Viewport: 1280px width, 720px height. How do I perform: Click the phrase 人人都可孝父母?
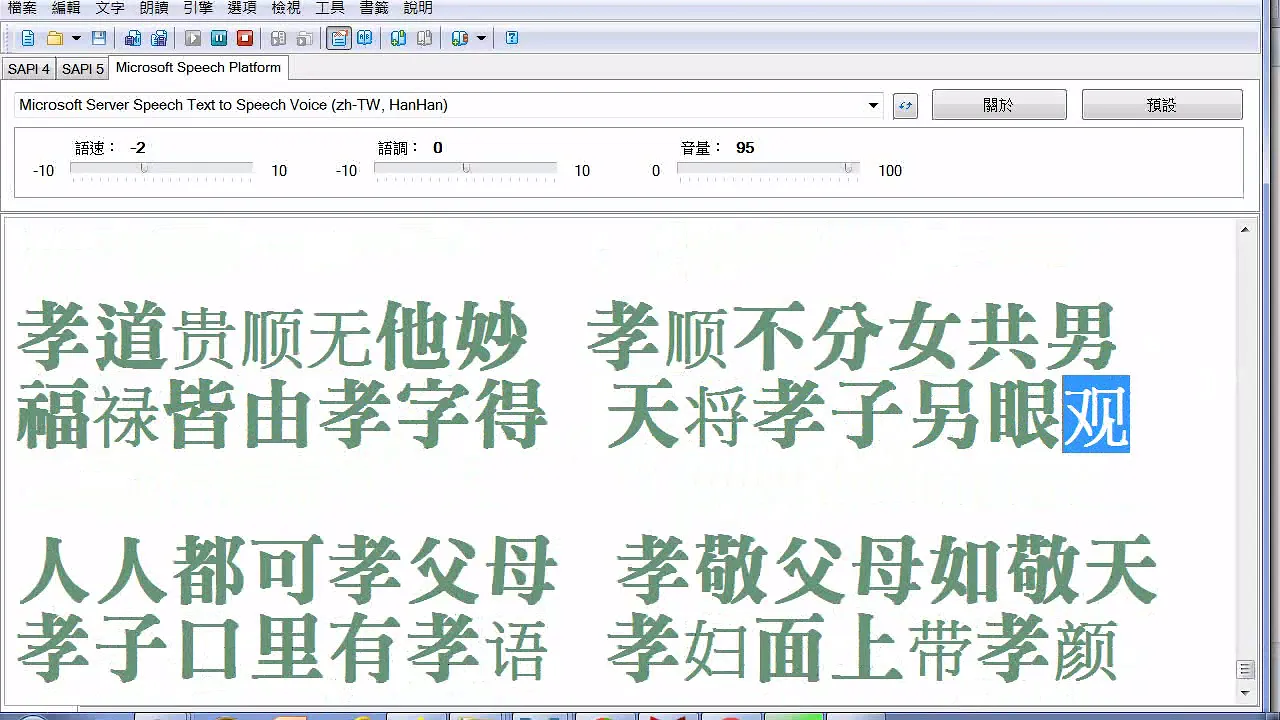point(287,570)
